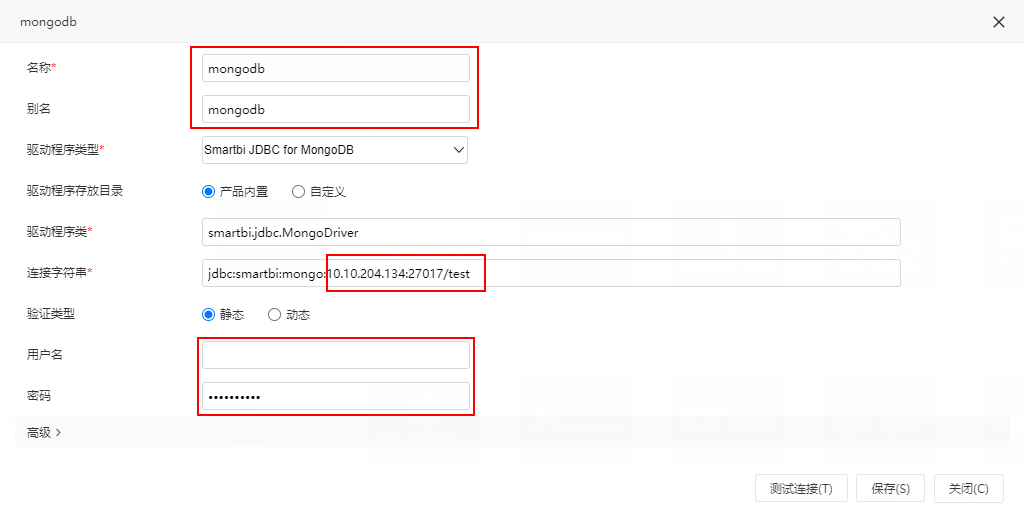Expand the 高级 advanced section
Viewport: 1024px width, 523px height.
point(44,432)
